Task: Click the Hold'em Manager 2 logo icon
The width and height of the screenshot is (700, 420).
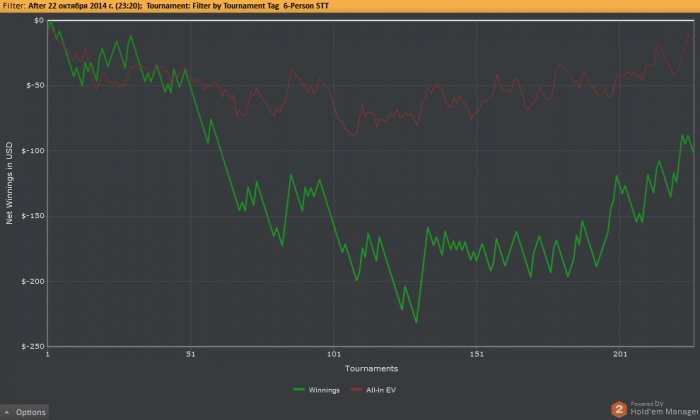Action: [619, 409]
